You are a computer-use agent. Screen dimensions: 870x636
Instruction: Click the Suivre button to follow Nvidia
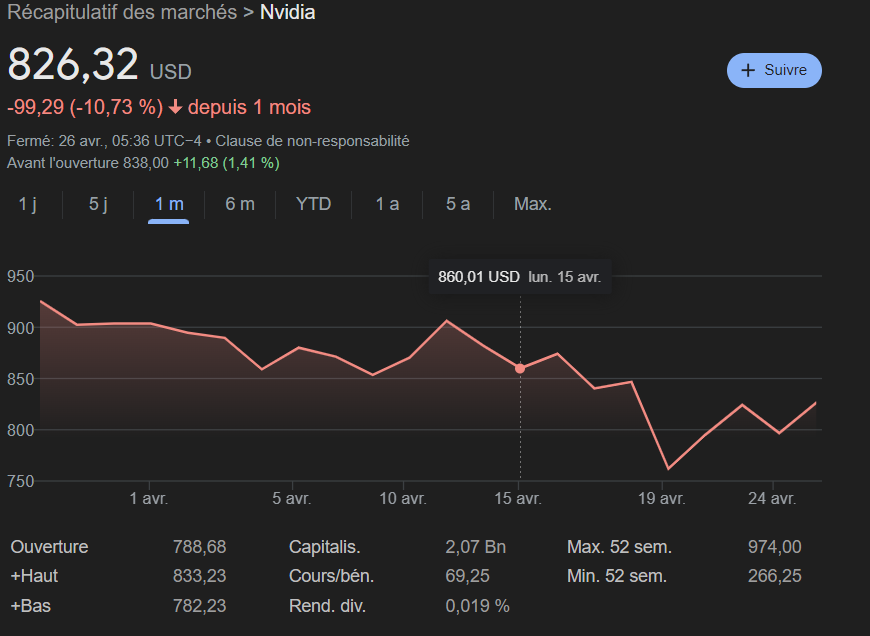click(774, 71)
